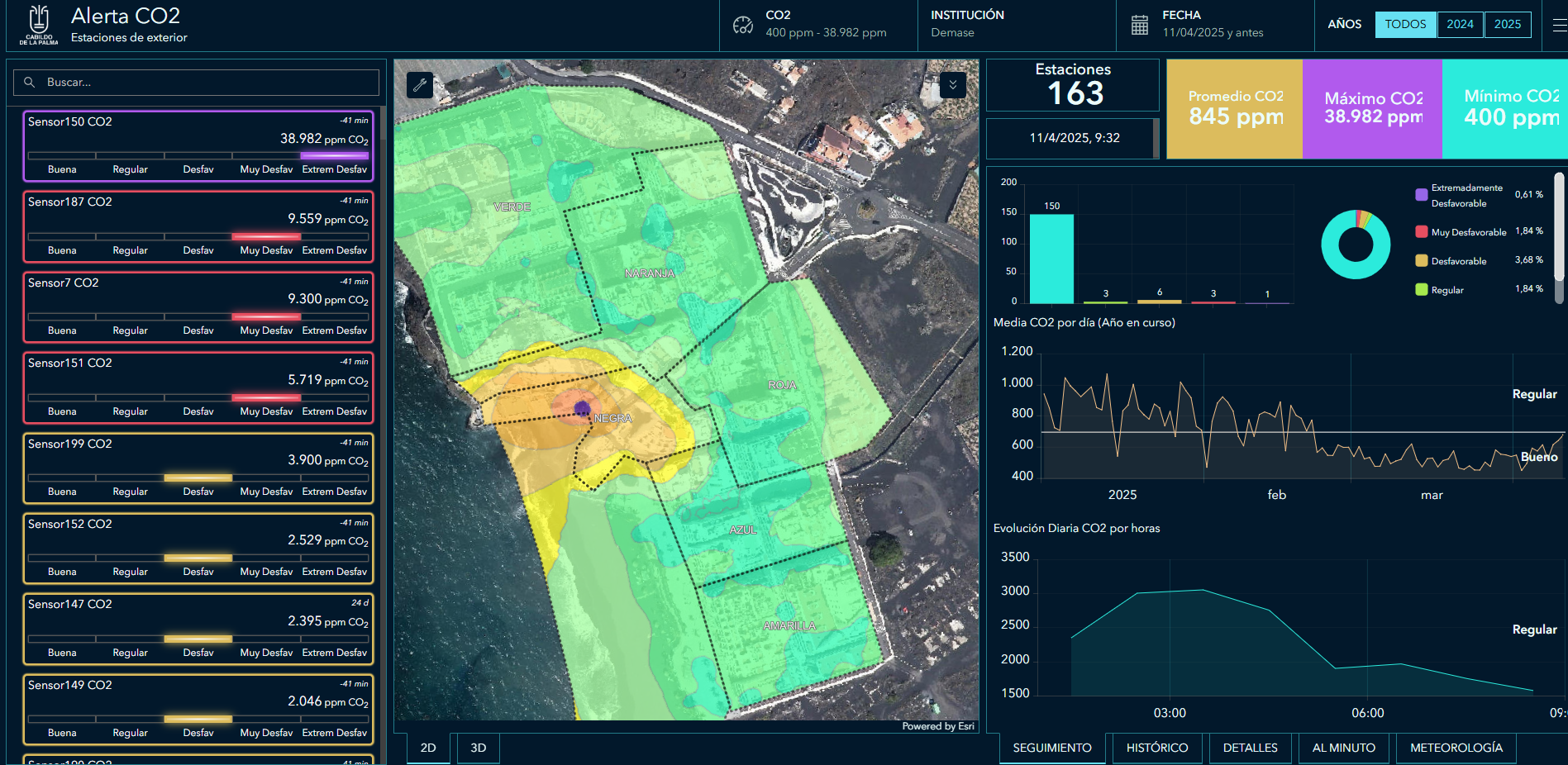1568x765 pixels.
Task: Open CO2 range filter dropdown
Action: click(x=818, y=25)
